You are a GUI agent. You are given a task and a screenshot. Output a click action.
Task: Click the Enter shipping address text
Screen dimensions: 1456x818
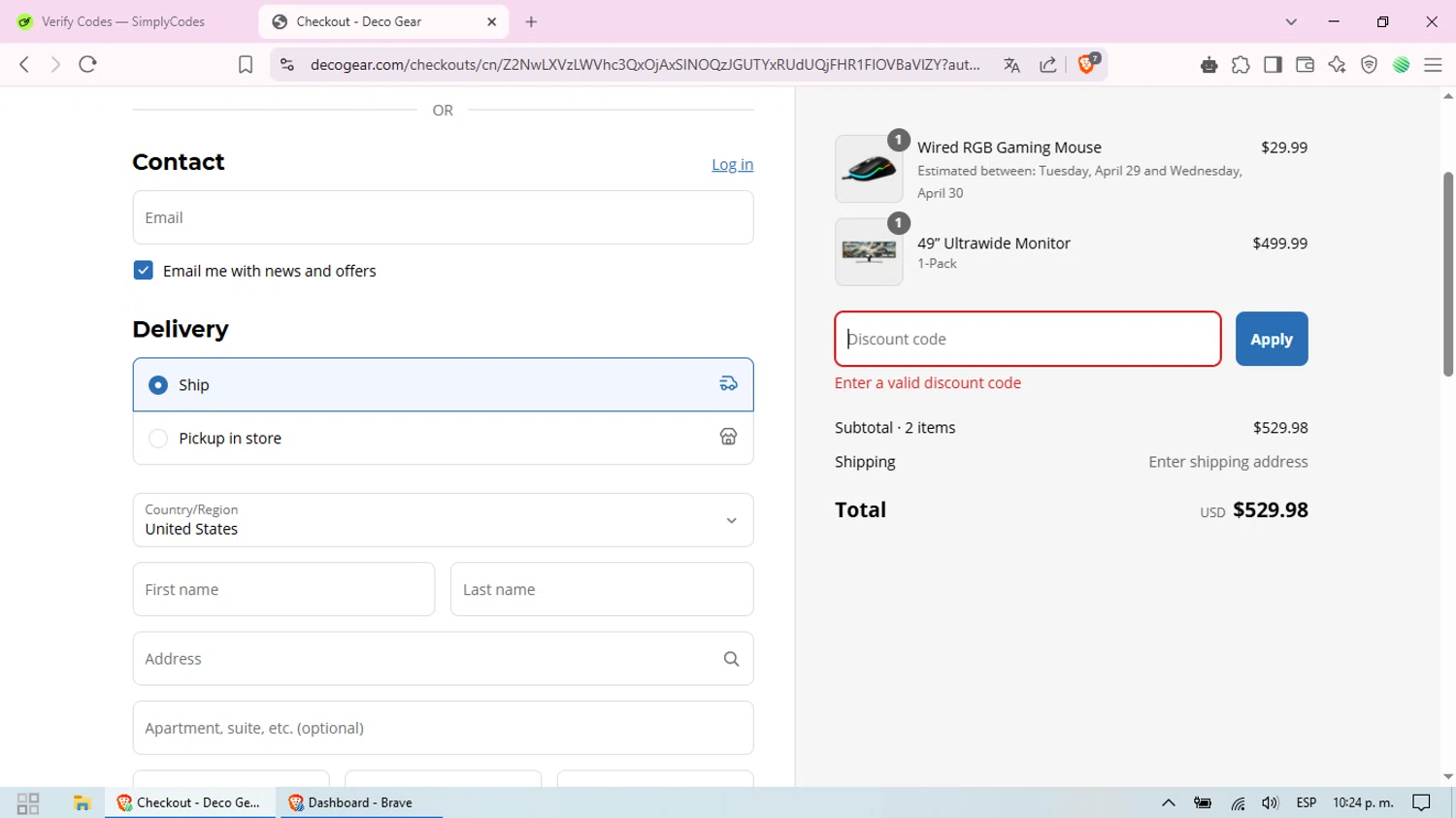pyautogui.click(x=1228, y=462)
